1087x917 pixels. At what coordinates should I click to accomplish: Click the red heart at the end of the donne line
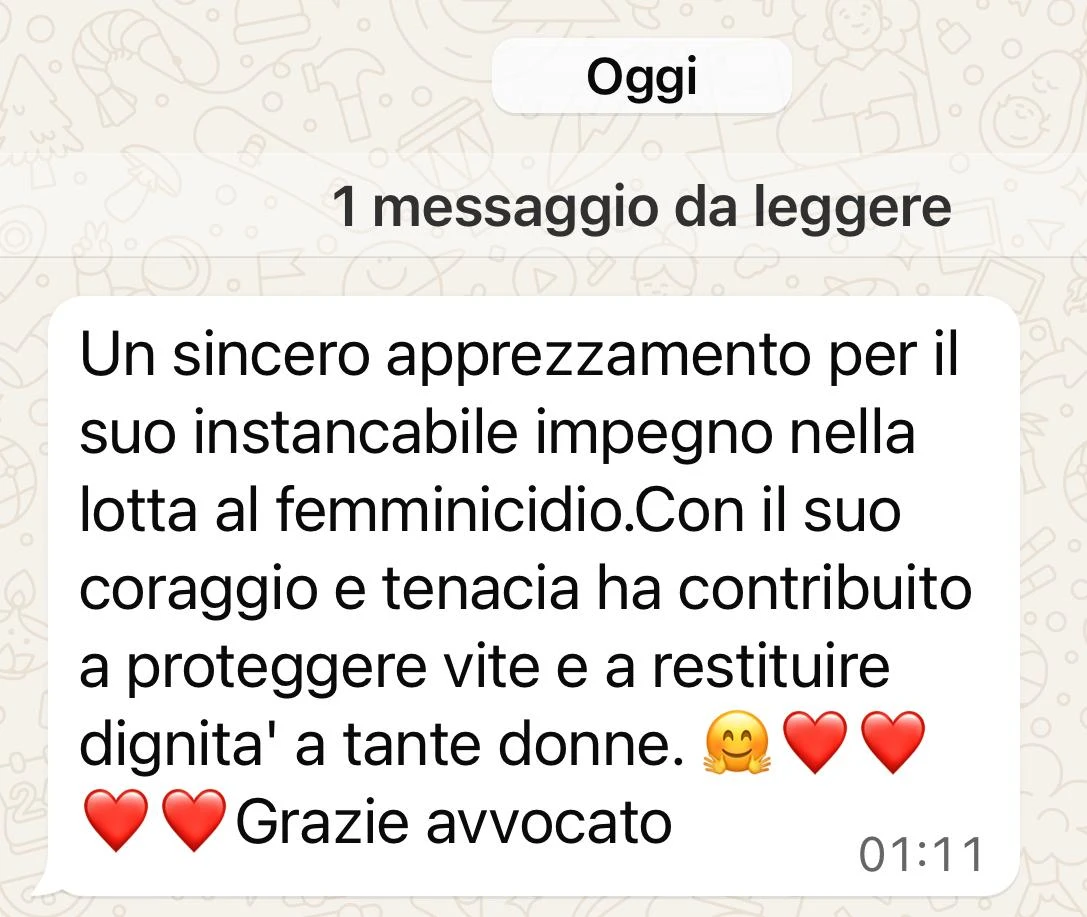tap(893, 743)
